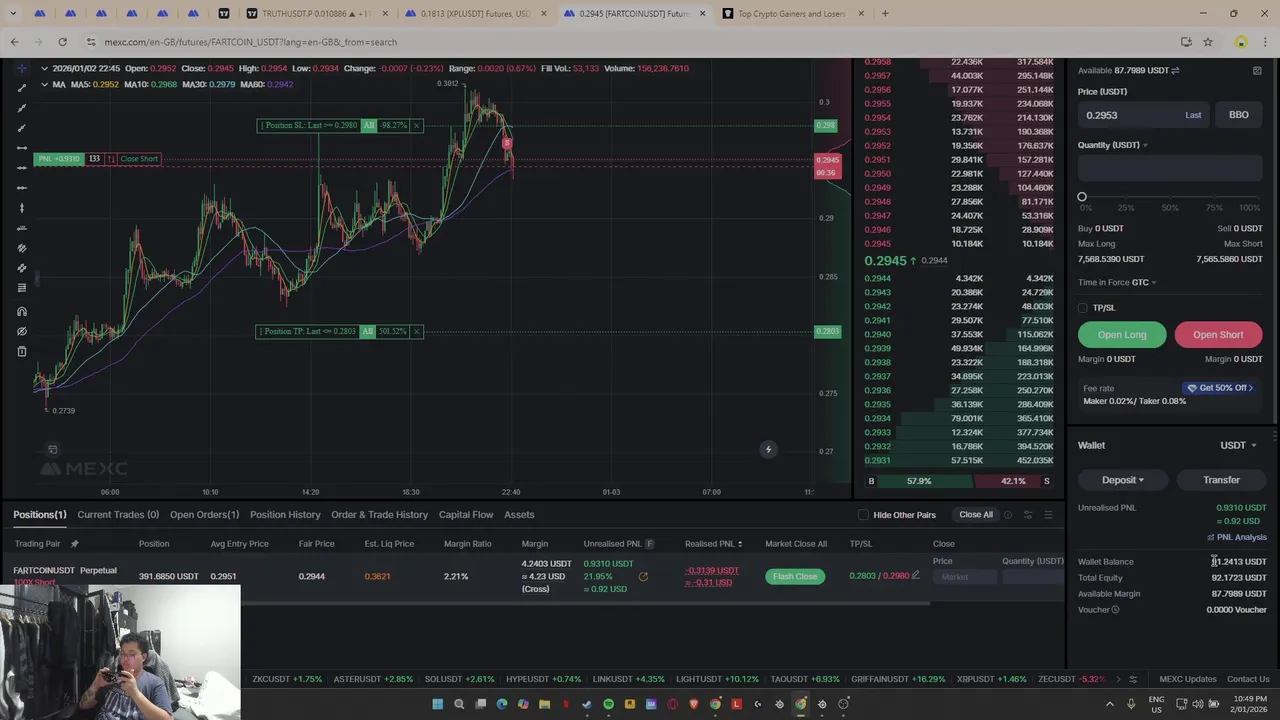Click the Open Long button

(1122, 335)
